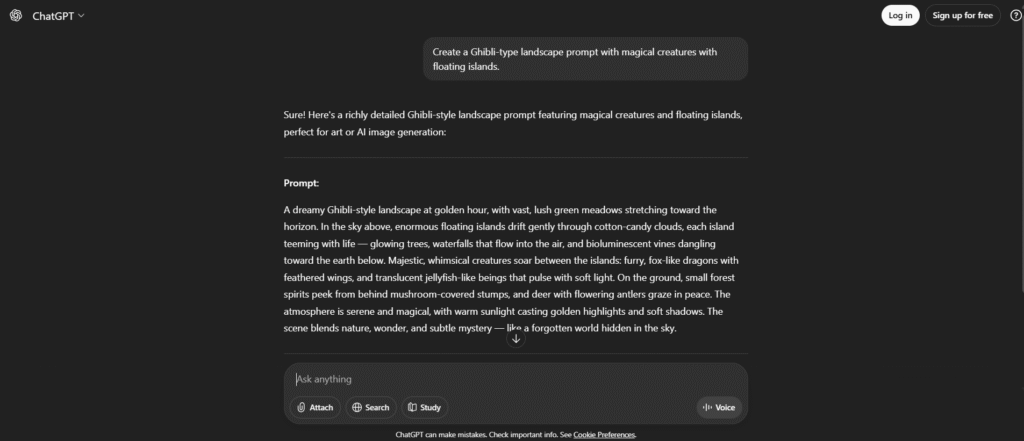The image size is (1024, 441).
Task: Open the ChatGPT model selector dropdown
Action: pyautogui.click(x=60, y=15)
